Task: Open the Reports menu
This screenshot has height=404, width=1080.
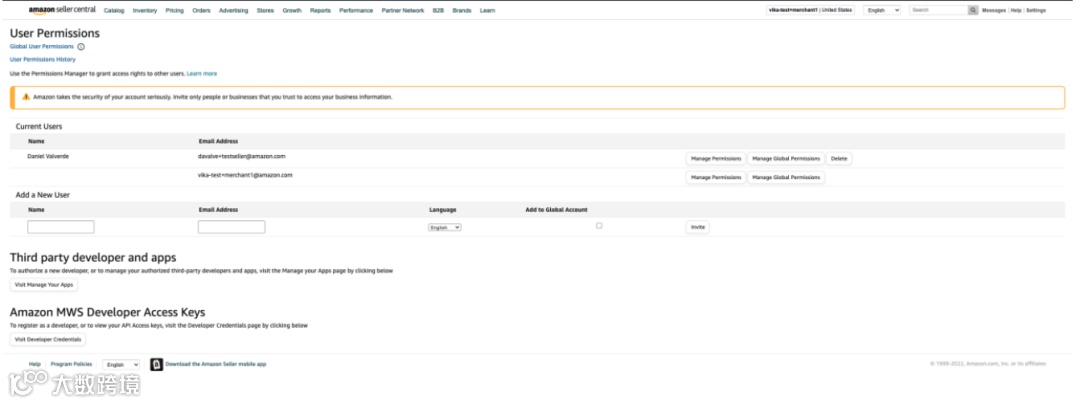Action: click(320, 11)
